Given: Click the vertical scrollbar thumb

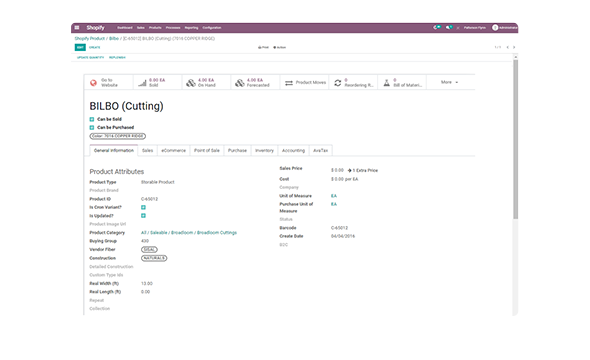Looking at the screenshot, I should coord(515,139).
